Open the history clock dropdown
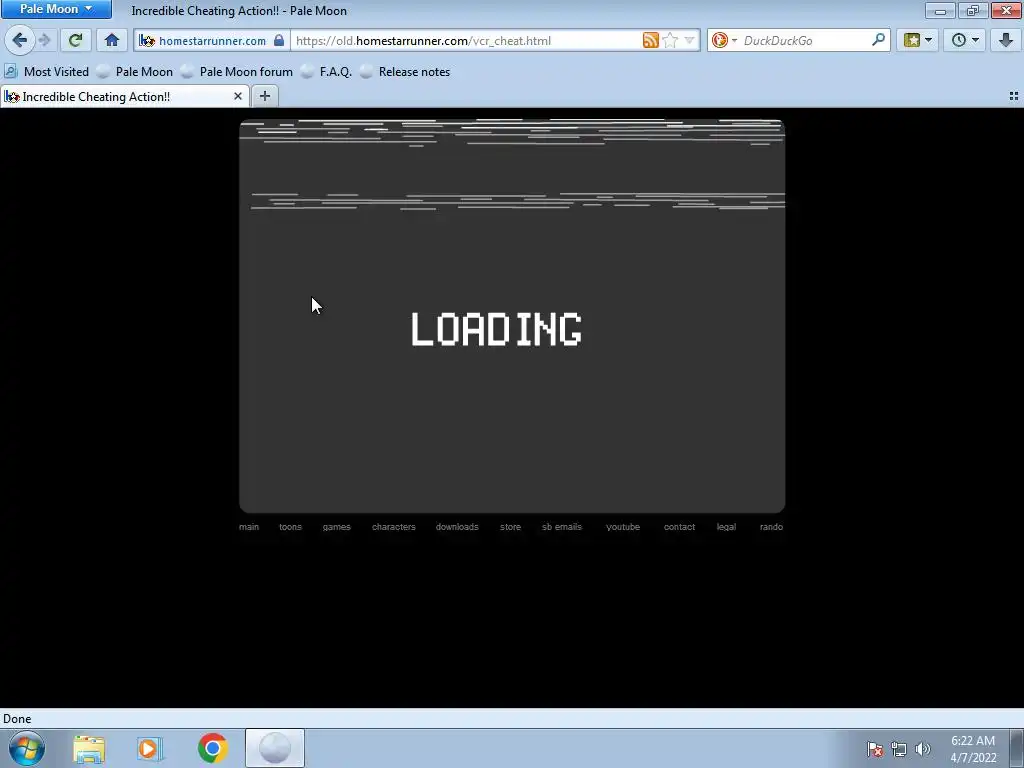The image size is (1024, 768). click(x=965, y=40)
